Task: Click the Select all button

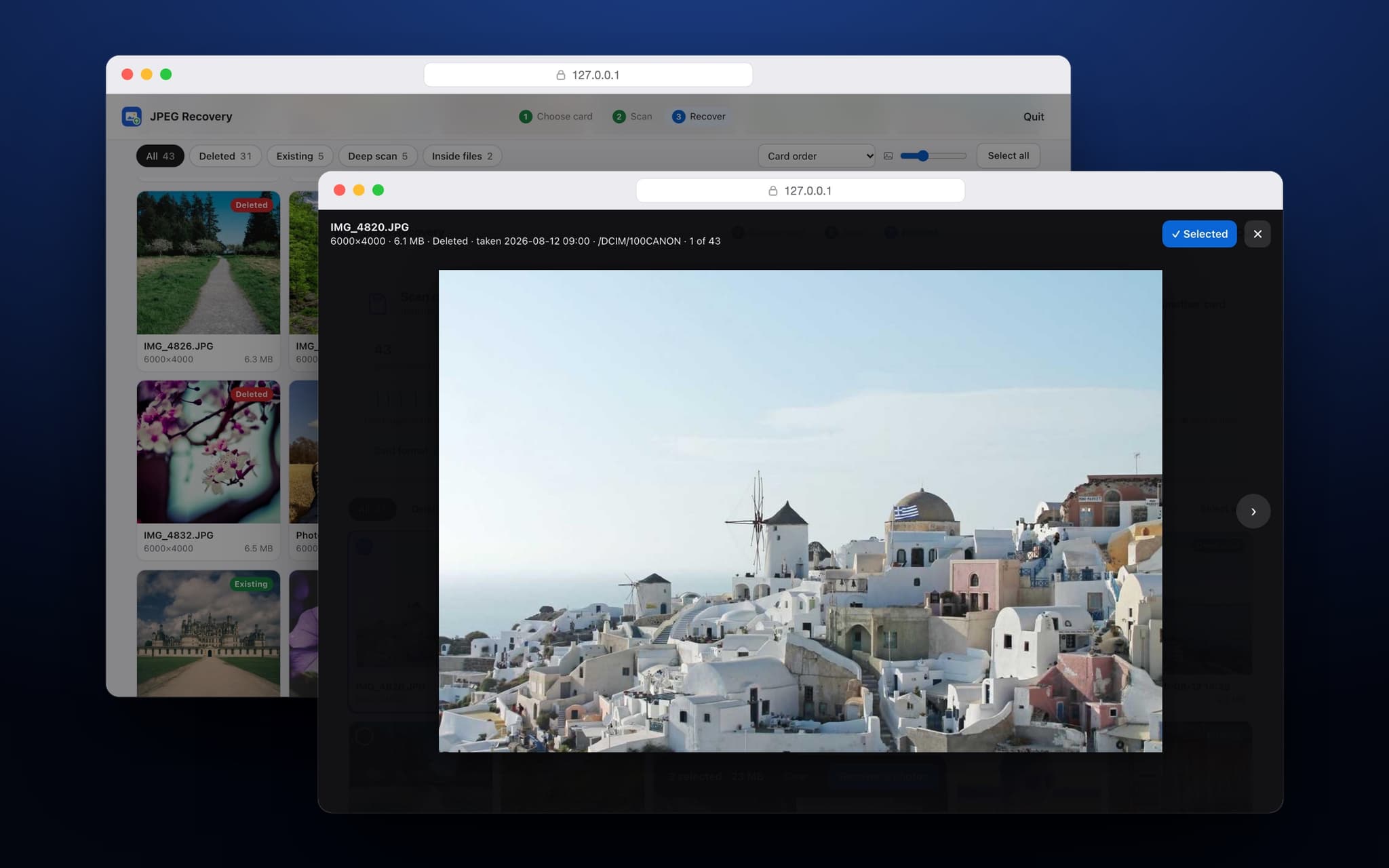Action: tap(1008, 156)
